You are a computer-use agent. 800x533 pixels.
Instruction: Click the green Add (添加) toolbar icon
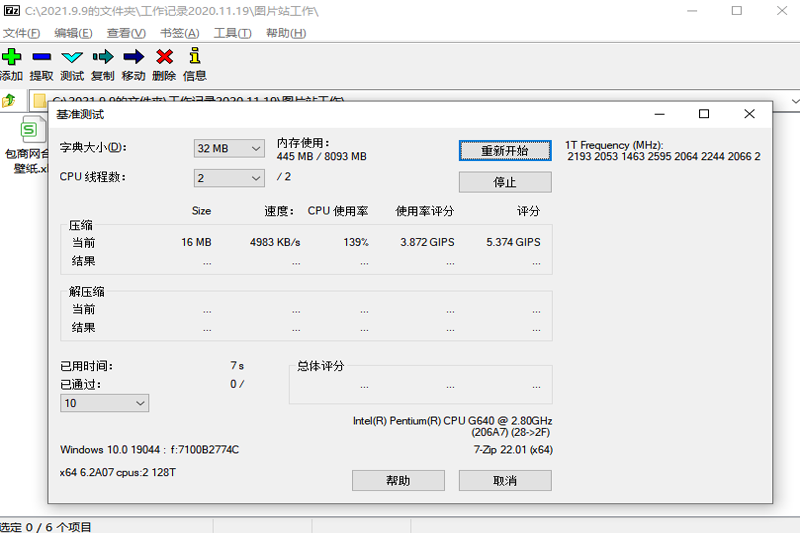pyautogui.click(x=11, y=56)
